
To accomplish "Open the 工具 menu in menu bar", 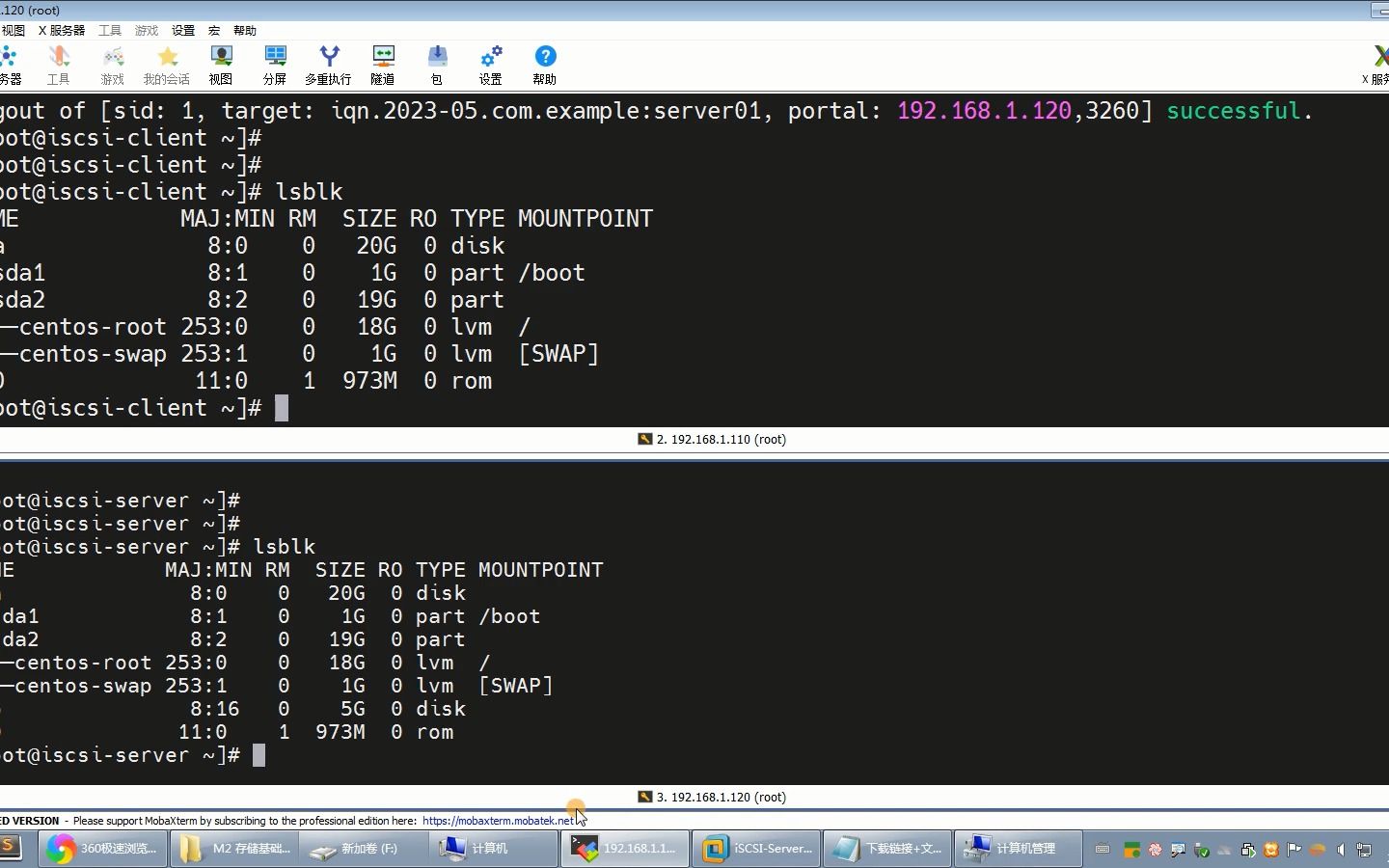I will 110,31.
